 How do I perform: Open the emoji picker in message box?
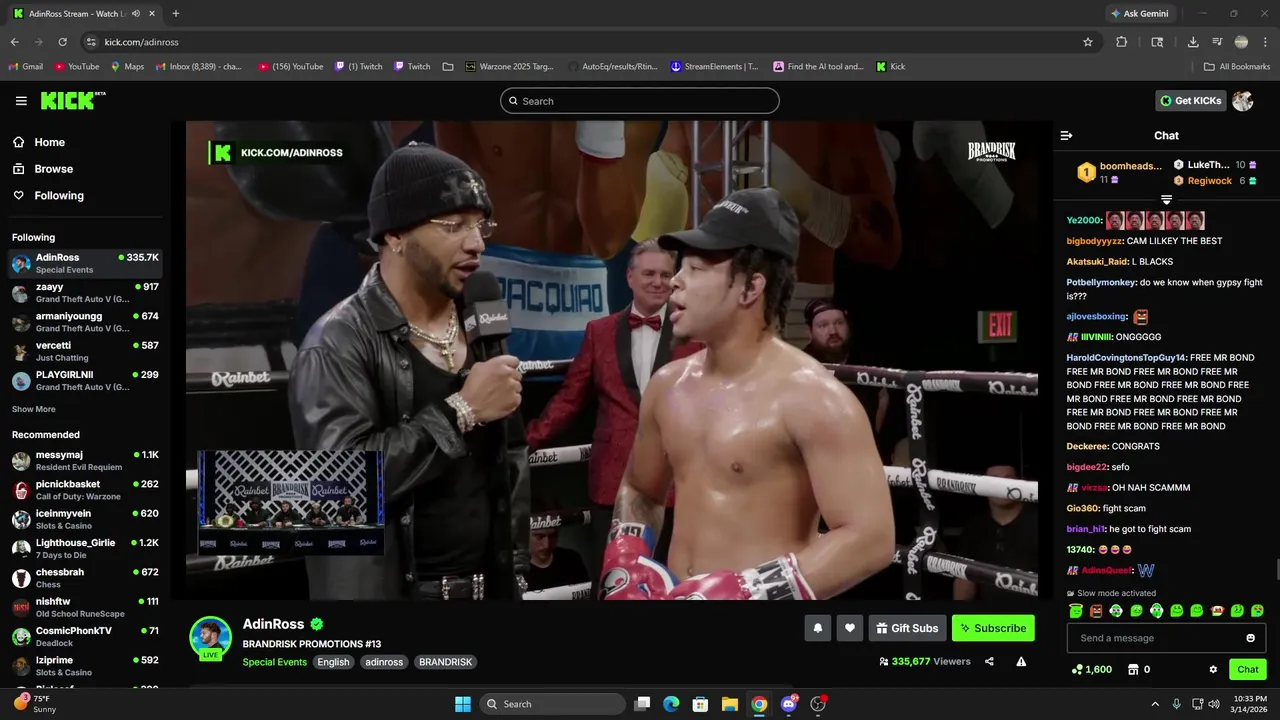coord(1250,638)
